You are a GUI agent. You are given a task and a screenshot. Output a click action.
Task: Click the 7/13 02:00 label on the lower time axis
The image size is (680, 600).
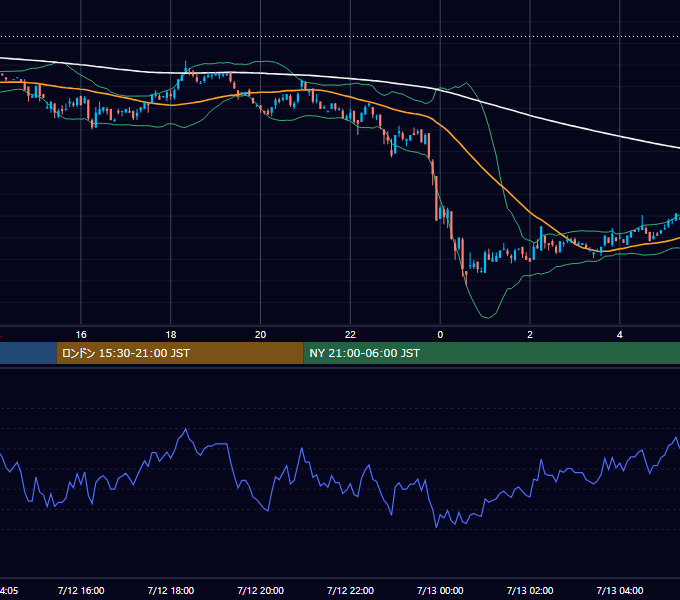tap(530, 590)
